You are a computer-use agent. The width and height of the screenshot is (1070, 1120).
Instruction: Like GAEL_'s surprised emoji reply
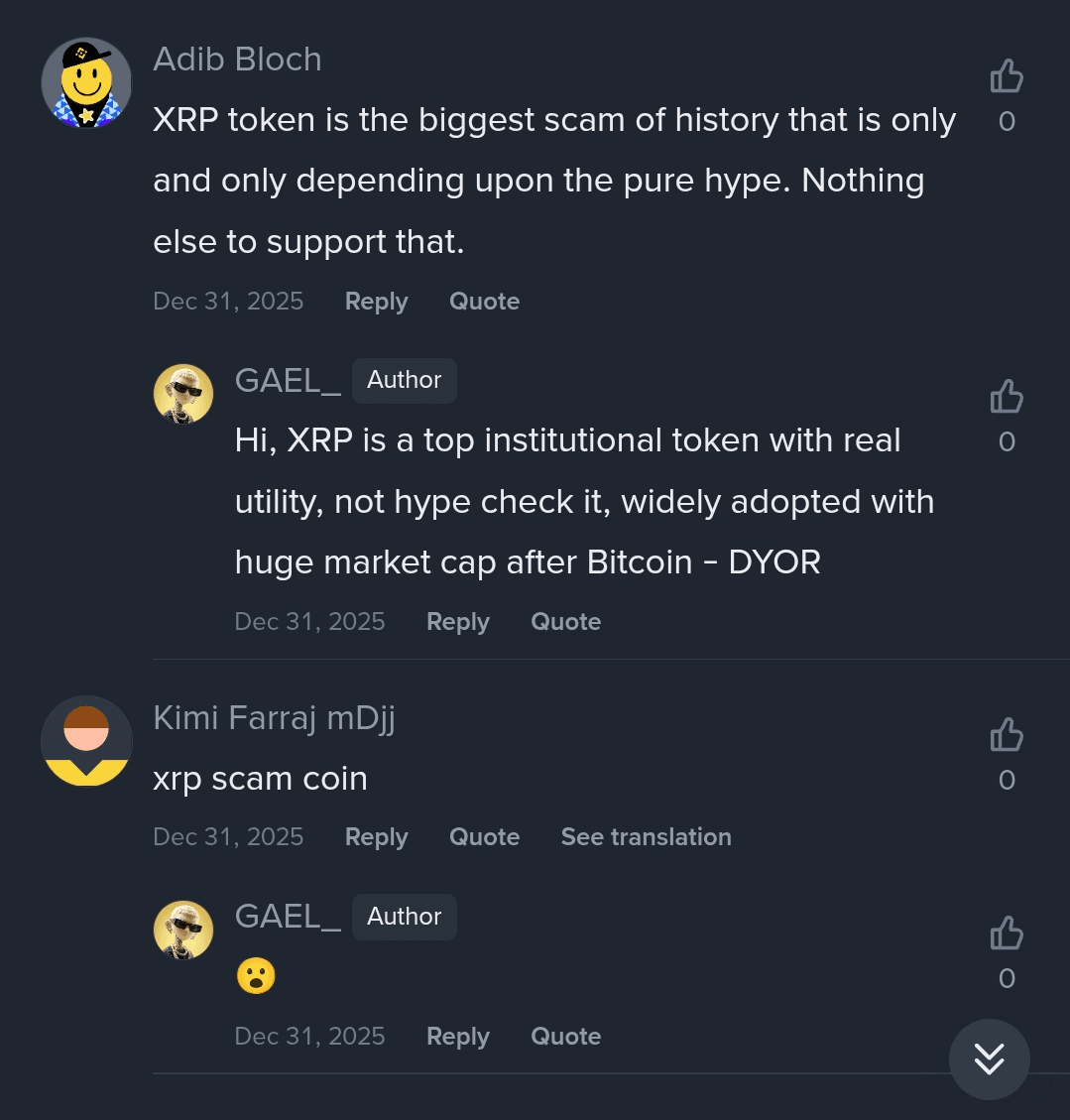pyautogui.click(x=1007, y=933)
